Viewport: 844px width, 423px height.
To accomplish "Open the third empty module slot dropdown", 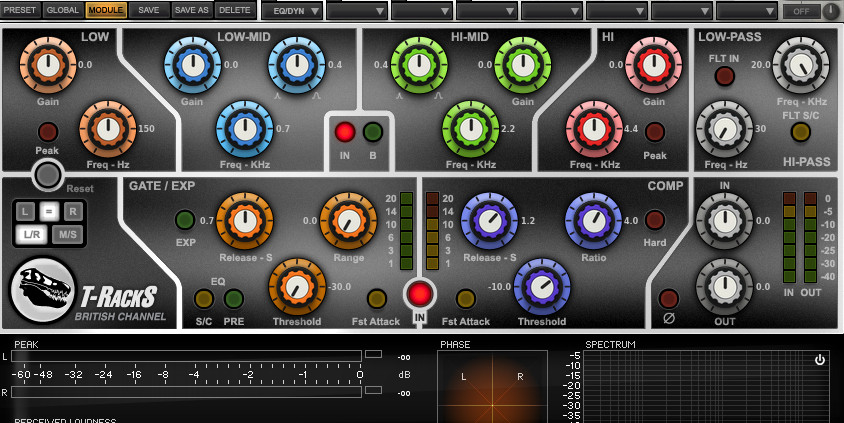I will [x=422, y=11].
